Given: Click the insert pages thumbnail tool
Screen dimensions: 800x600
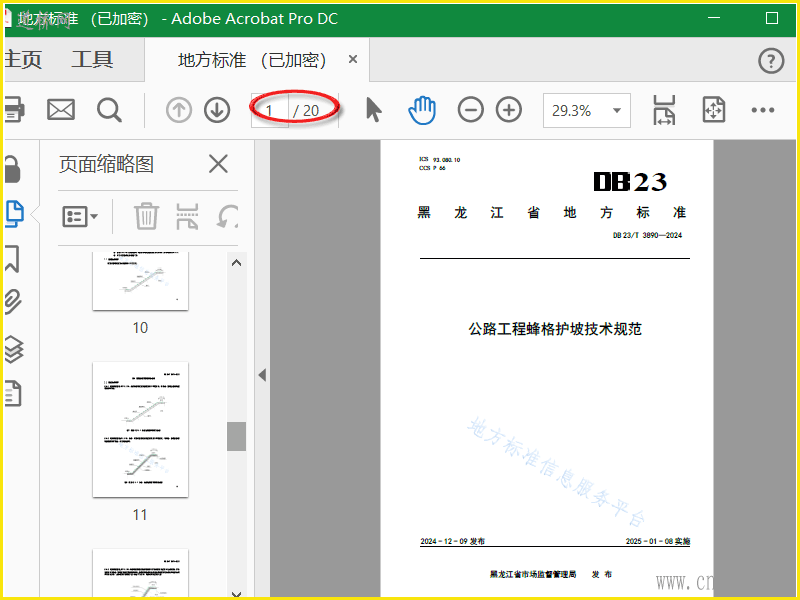Looking at the screenshot, I should tap(187, 216).
